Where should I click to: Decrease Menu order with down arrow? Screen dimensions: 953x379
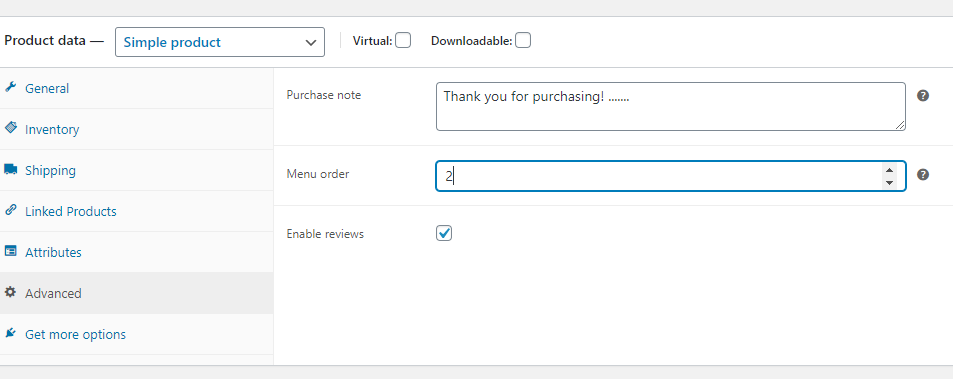click(x=889, y=182)
